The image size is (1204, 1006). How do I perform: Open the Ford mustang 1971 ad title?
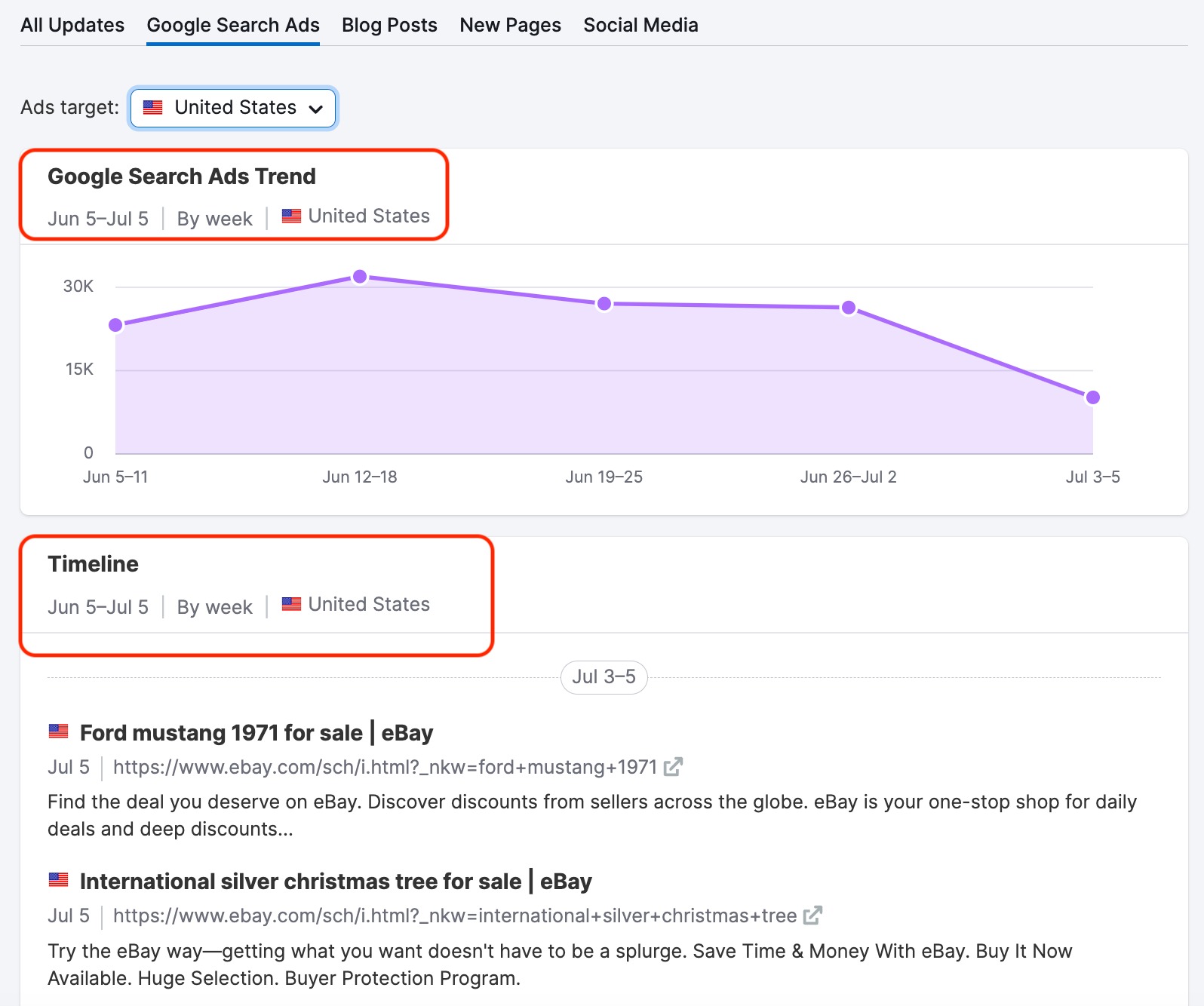tap(256, 733)
